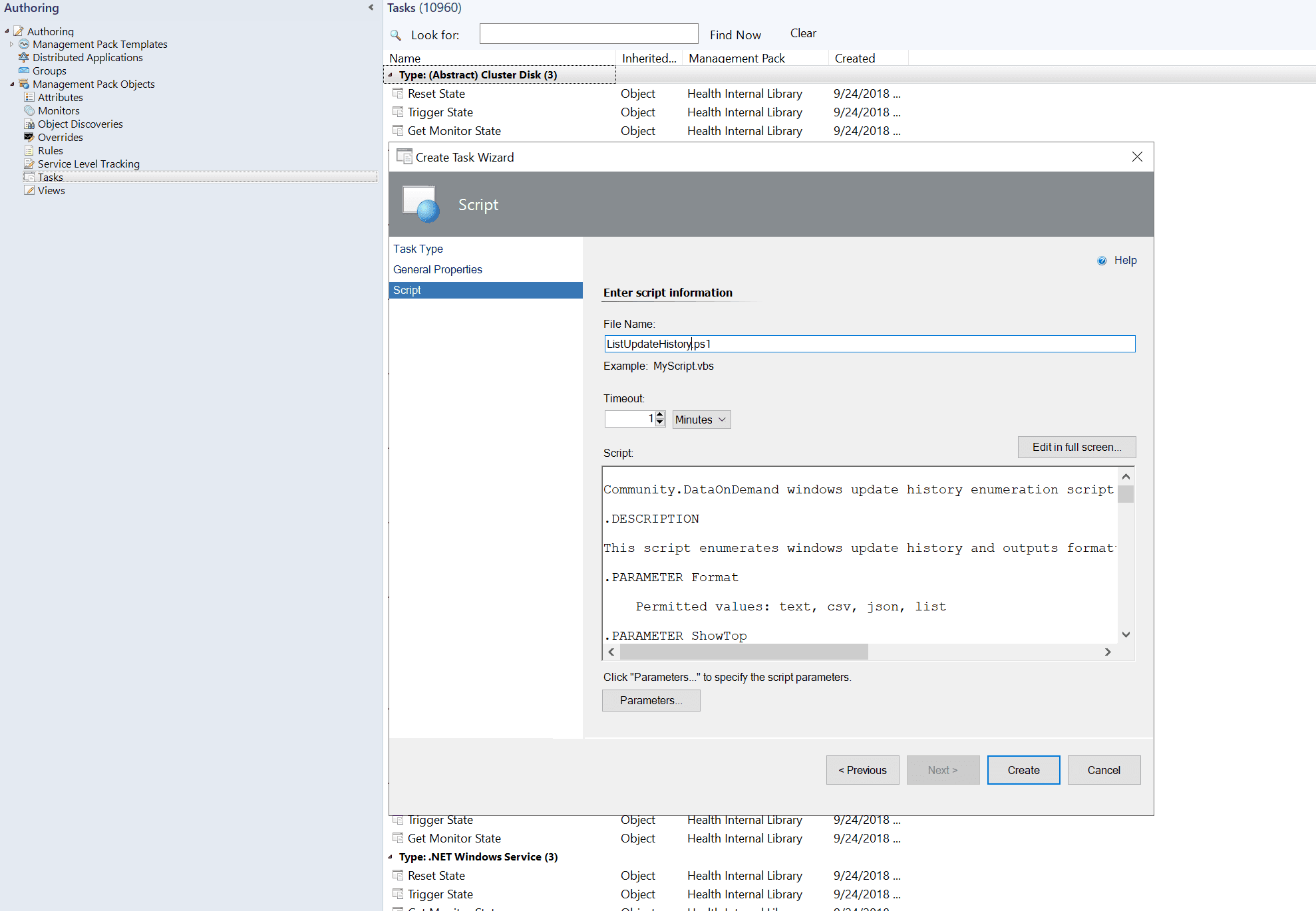Increase timeout with the up stepper
The image size is (1316, 911).
[x=660, y=415]
